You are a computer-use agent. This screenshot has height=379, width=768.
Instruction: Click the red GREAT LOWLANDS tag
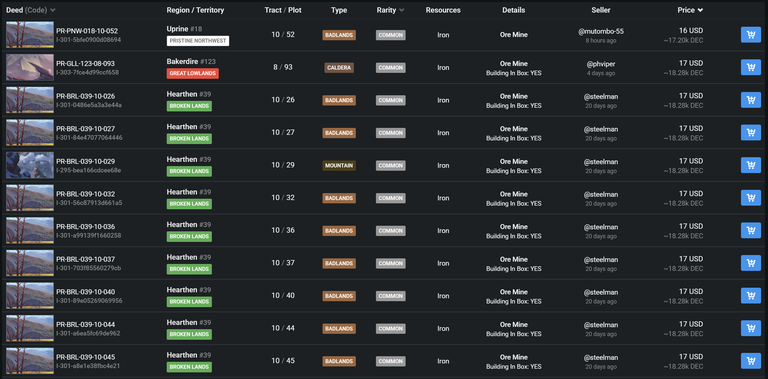pos(192,73)
